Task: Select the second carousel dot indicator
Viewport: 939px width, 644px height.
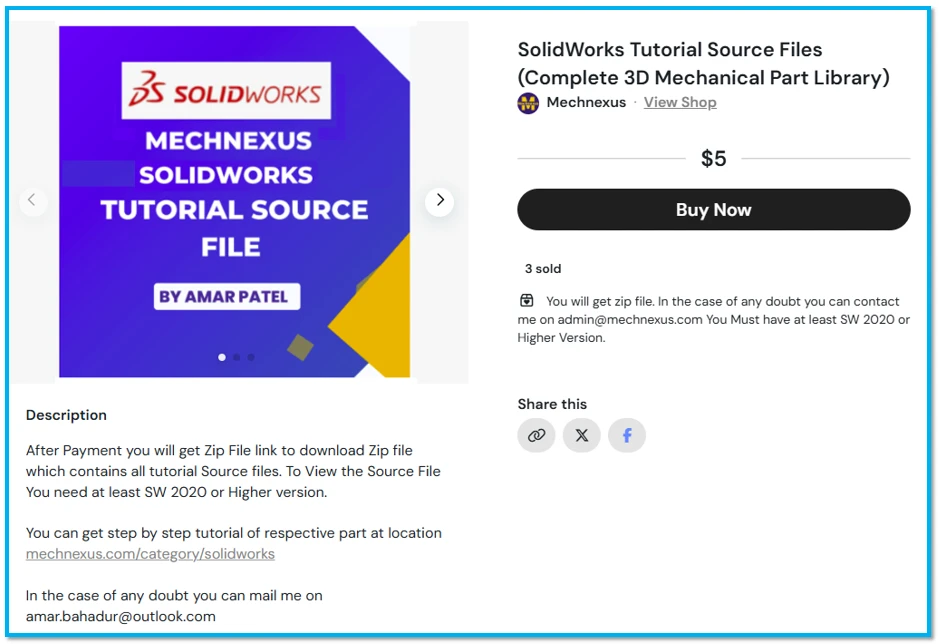Action: coord(236,357)
